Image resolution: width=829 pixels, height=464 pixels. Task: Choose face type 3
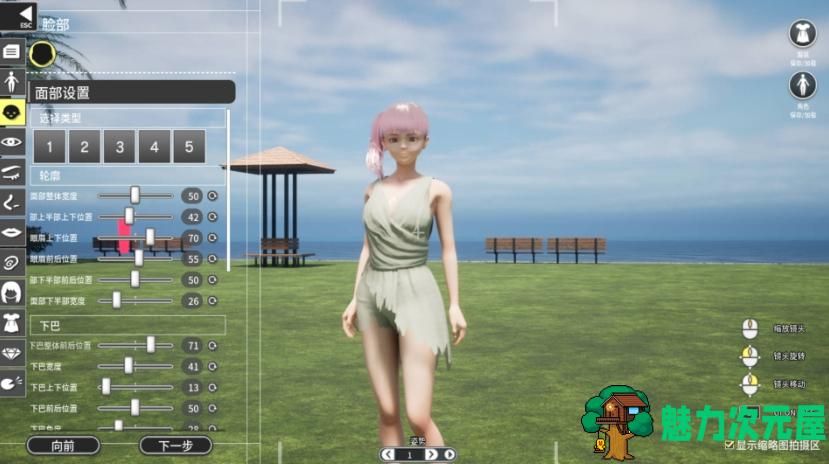coord(119,146)
